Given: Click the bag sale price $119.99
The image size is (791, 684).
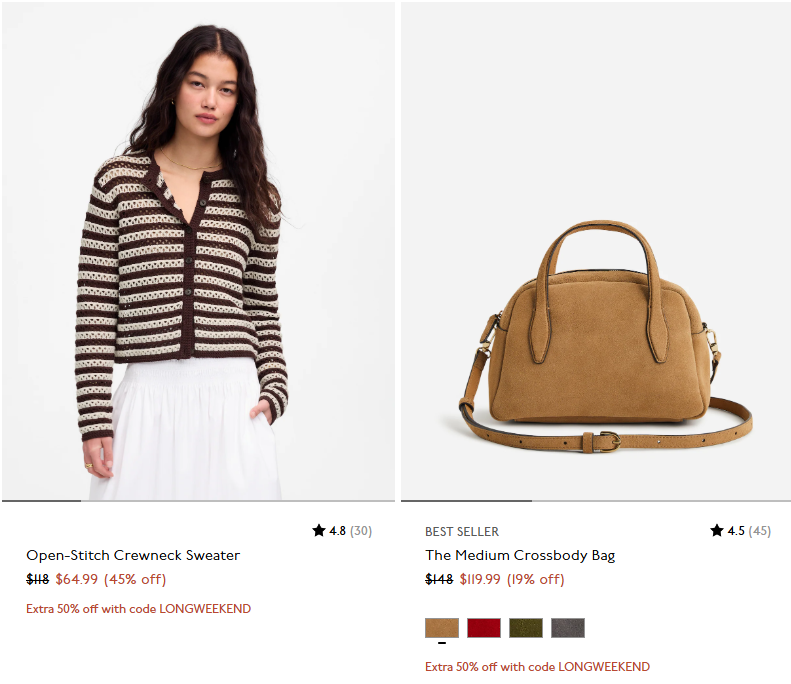Looking at the screenshot, I should pos(480,579).
